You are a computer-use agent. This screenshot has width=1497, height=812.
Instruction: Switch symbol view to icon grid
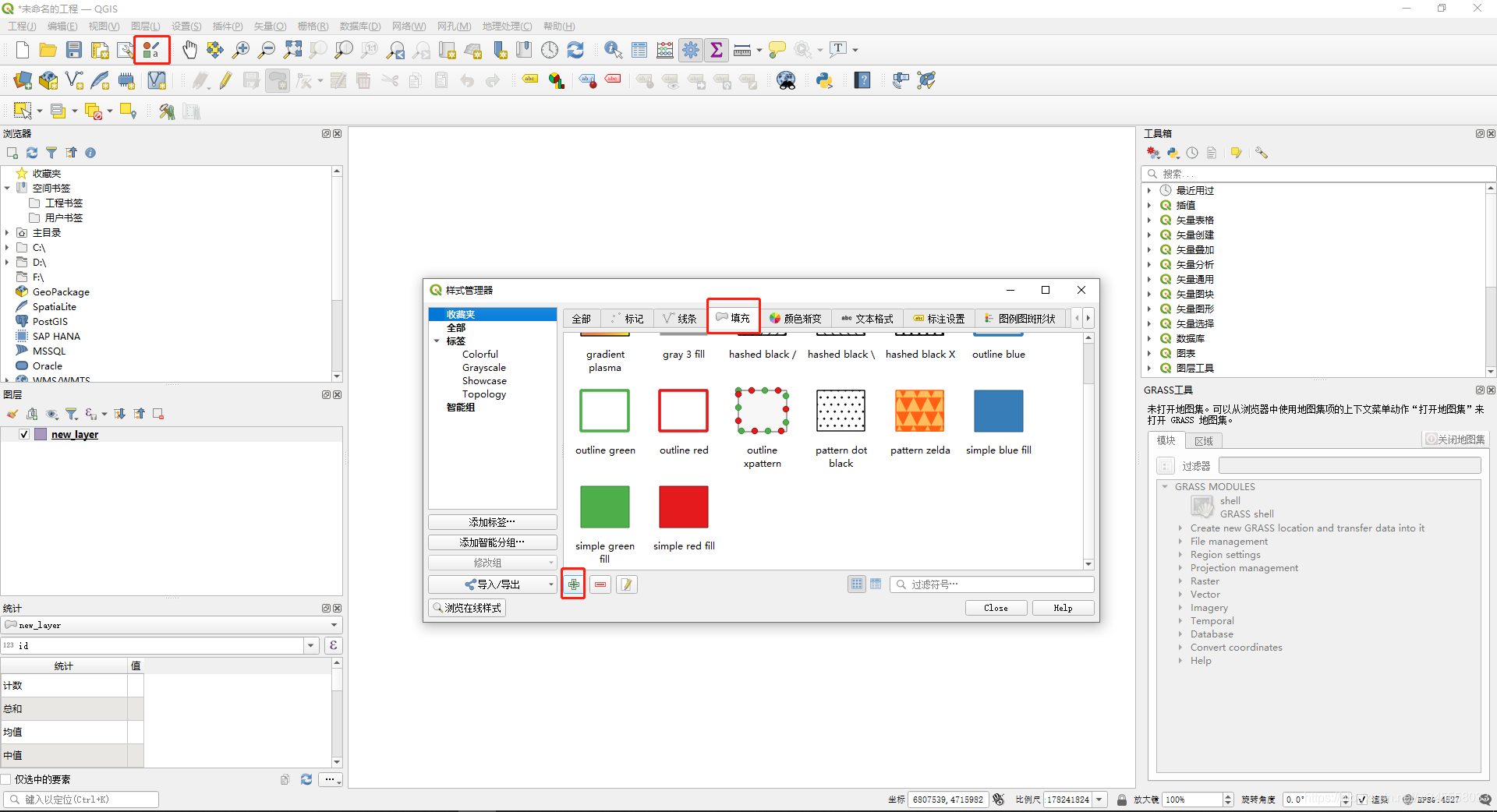click(x=857, y=584)
